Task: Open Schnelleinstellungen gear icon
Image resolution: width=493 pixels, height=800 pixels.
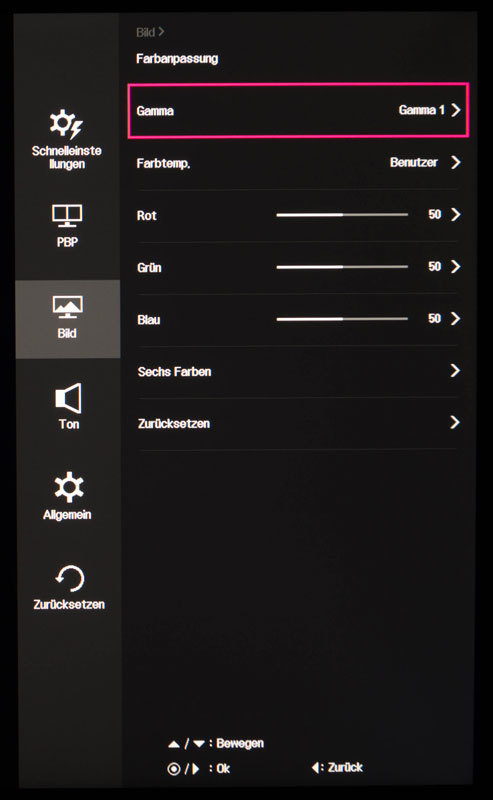Action: [66, 124]
